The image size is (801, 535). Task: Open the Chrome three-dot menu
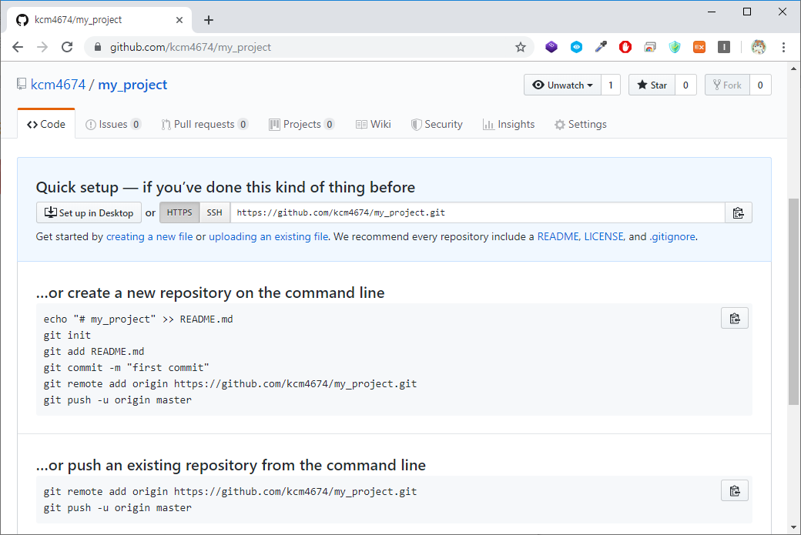pyautogui.click(x=784, y=47)
